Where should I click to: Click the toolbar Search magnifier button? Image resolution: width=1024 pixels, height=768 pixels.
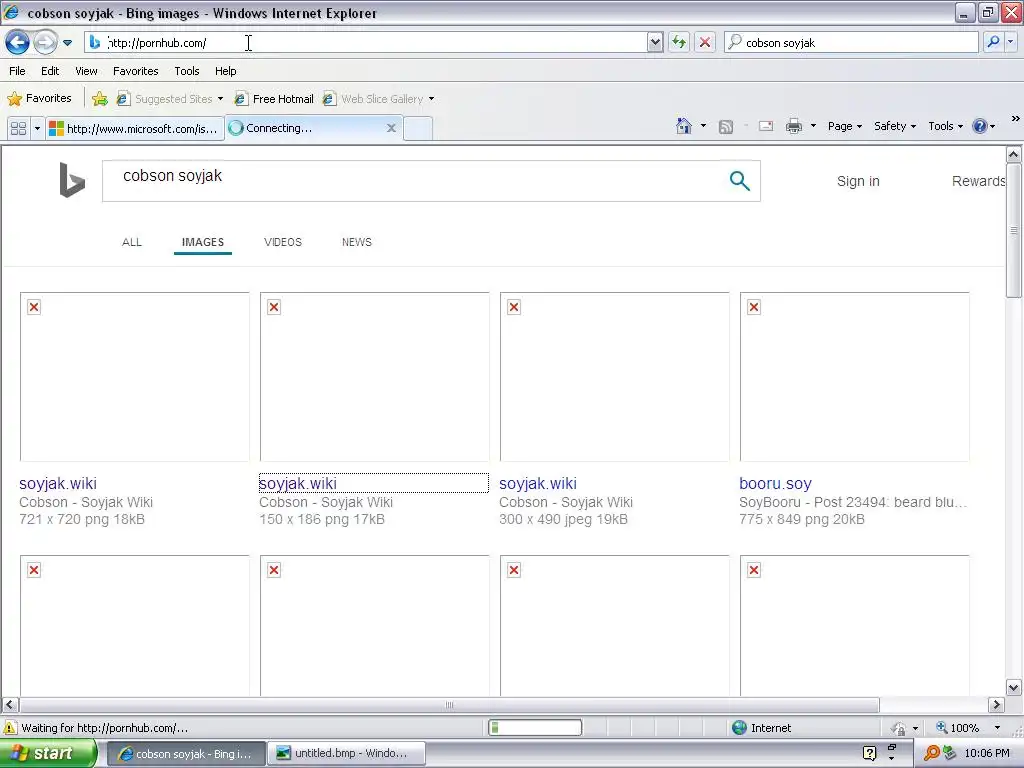point(993,42)
